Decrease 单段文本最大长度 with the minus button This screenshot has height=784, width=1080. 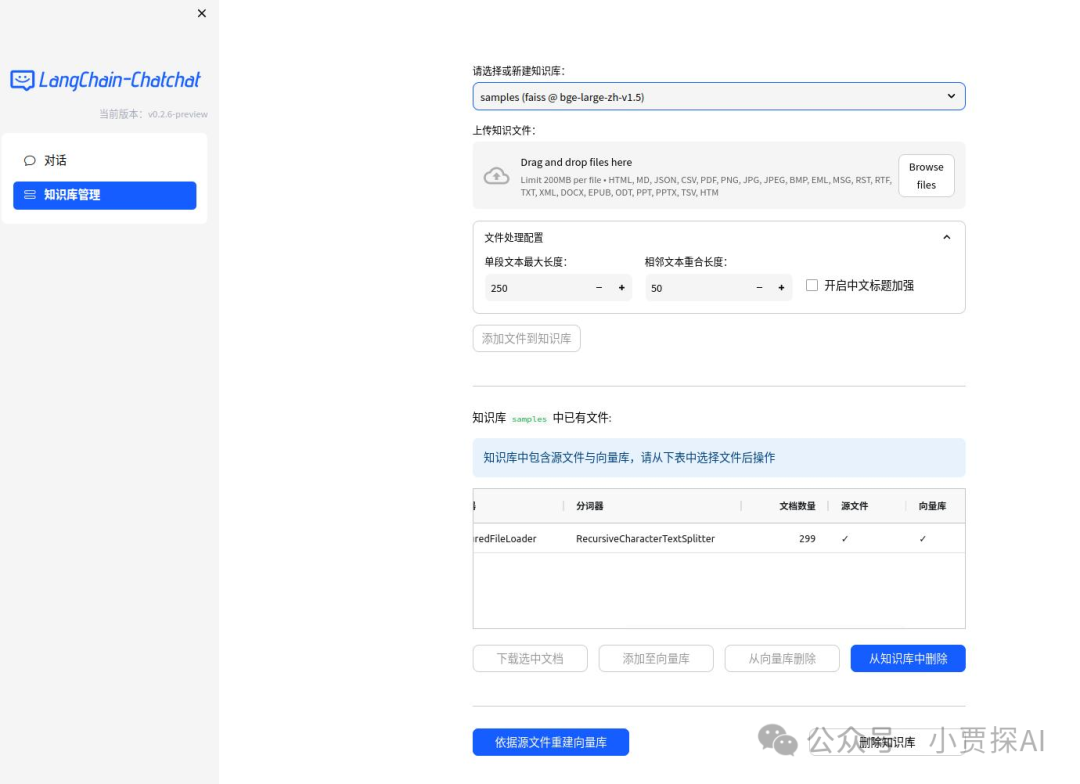coord(599,288)
